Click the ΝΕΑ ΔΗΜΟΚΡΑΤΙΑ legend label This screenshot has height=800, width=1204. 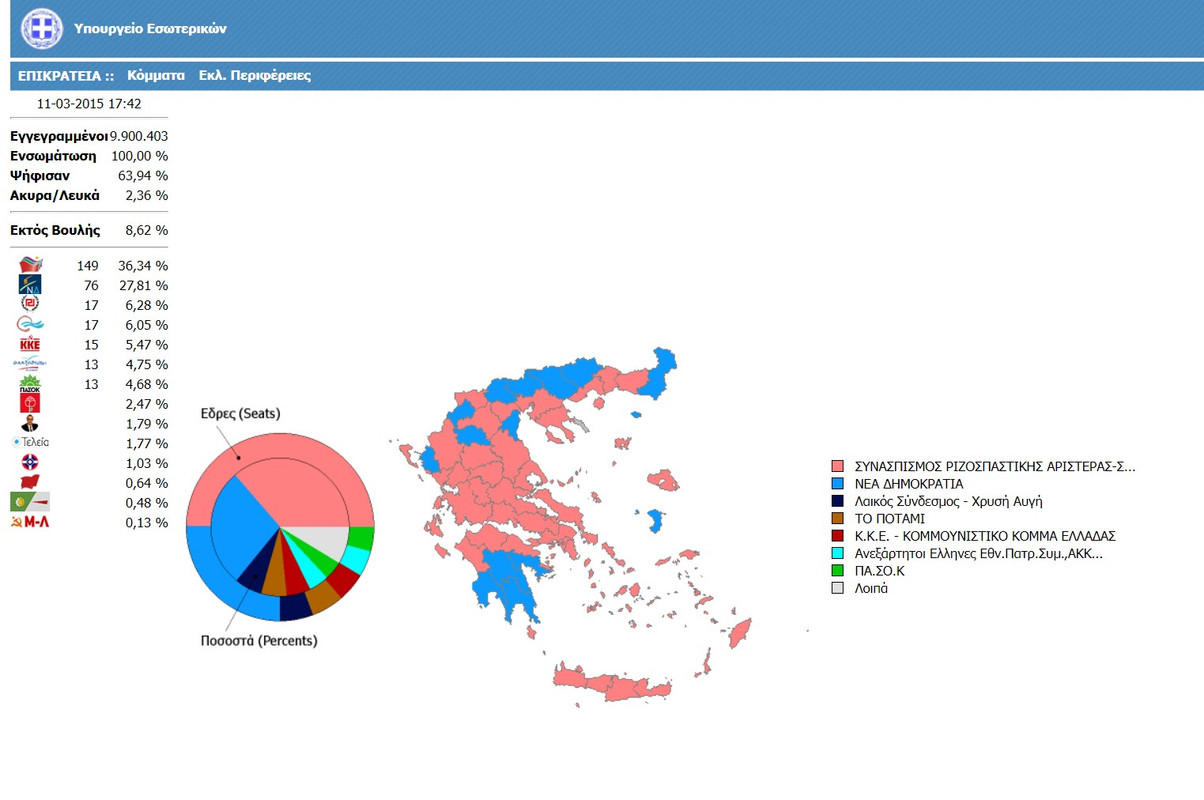tap(909, 484)
